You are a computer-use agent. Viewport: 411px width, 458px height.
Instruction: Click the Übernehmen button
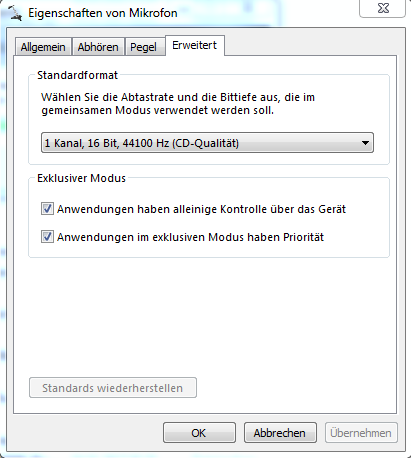(361, 433)
